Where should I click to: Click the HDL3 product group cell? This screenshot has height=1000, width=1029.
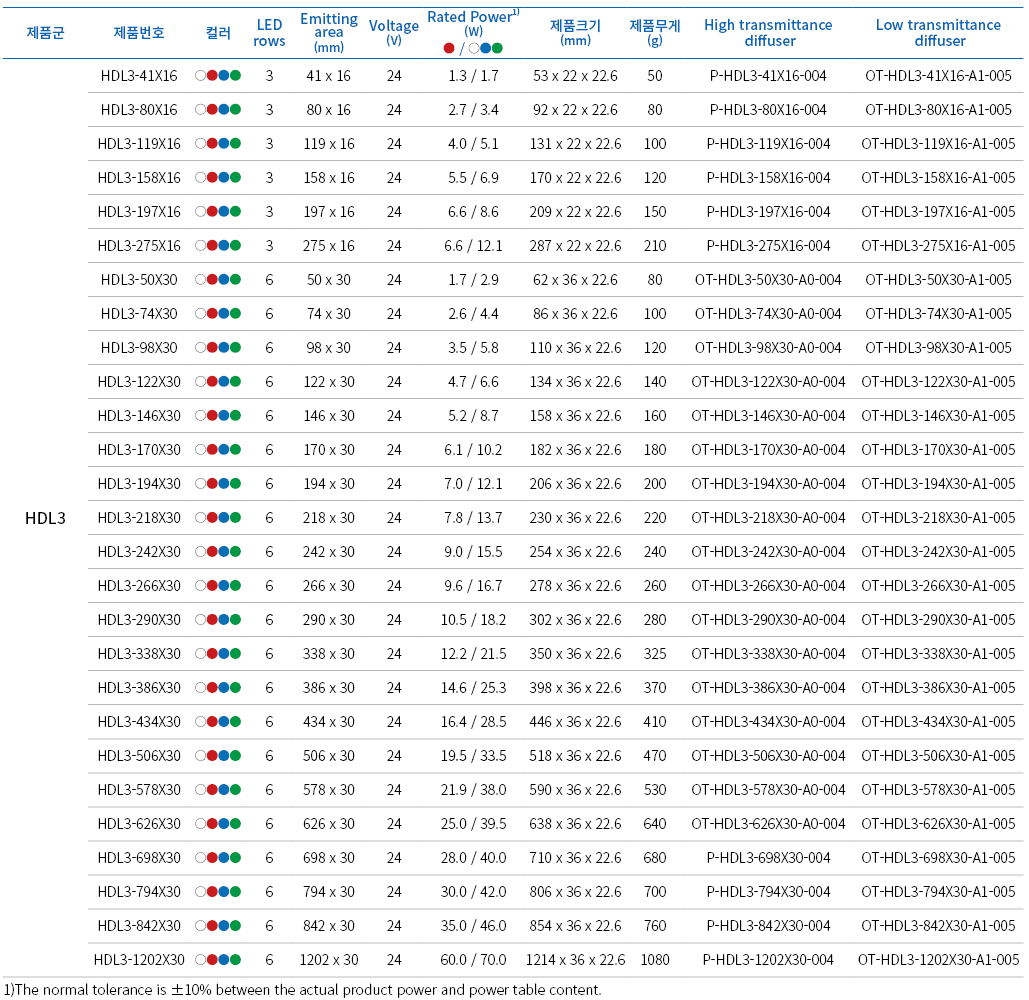click(x=45, y=518)
